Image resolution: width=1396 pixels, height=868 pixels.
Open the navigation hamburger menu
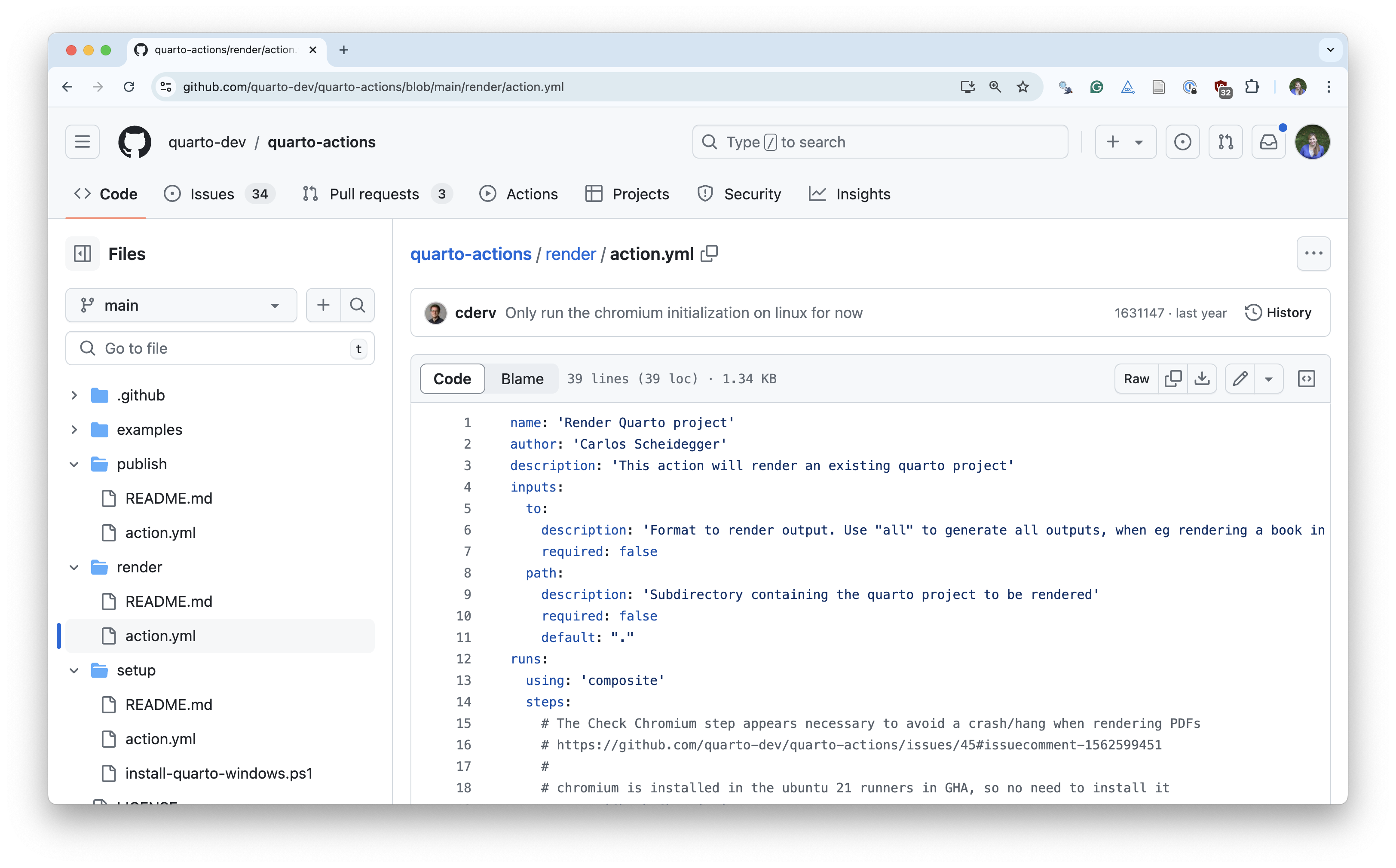coord(82,142)
